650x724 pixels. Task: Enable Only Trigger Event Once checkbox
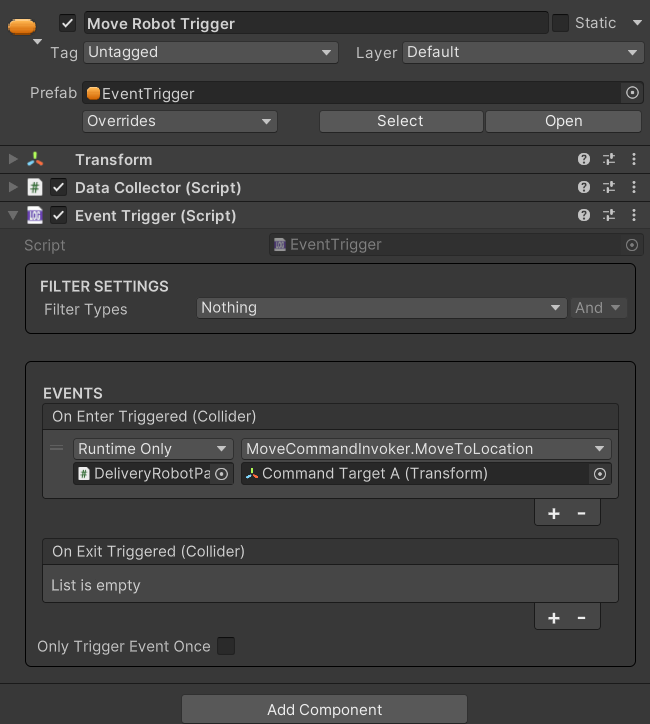pyautogui.click(x=226, y=646)
